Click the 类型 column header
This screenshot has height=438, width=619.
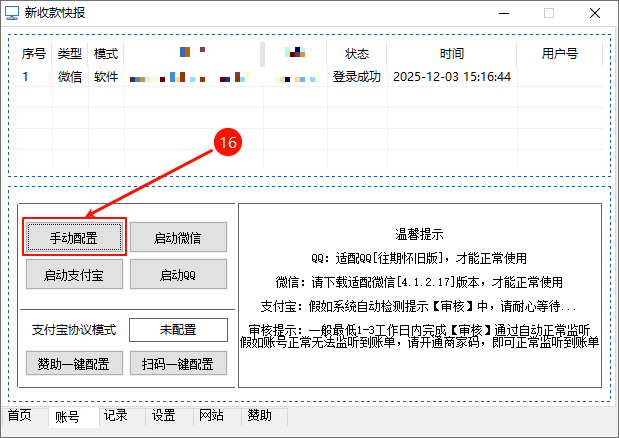pyautogui.click(x=70, y=53)
